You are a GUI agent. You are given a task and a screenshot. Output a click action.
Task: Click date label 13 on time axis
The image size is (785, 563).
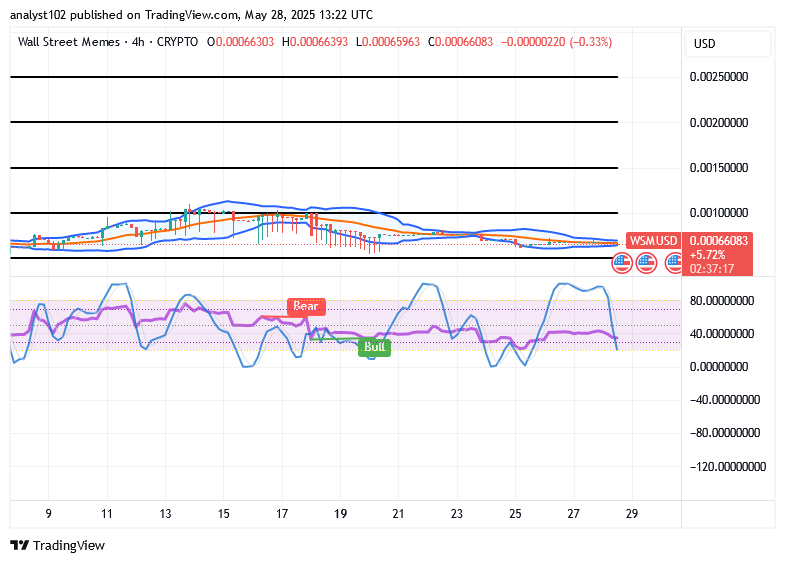(x=165, y=514)
